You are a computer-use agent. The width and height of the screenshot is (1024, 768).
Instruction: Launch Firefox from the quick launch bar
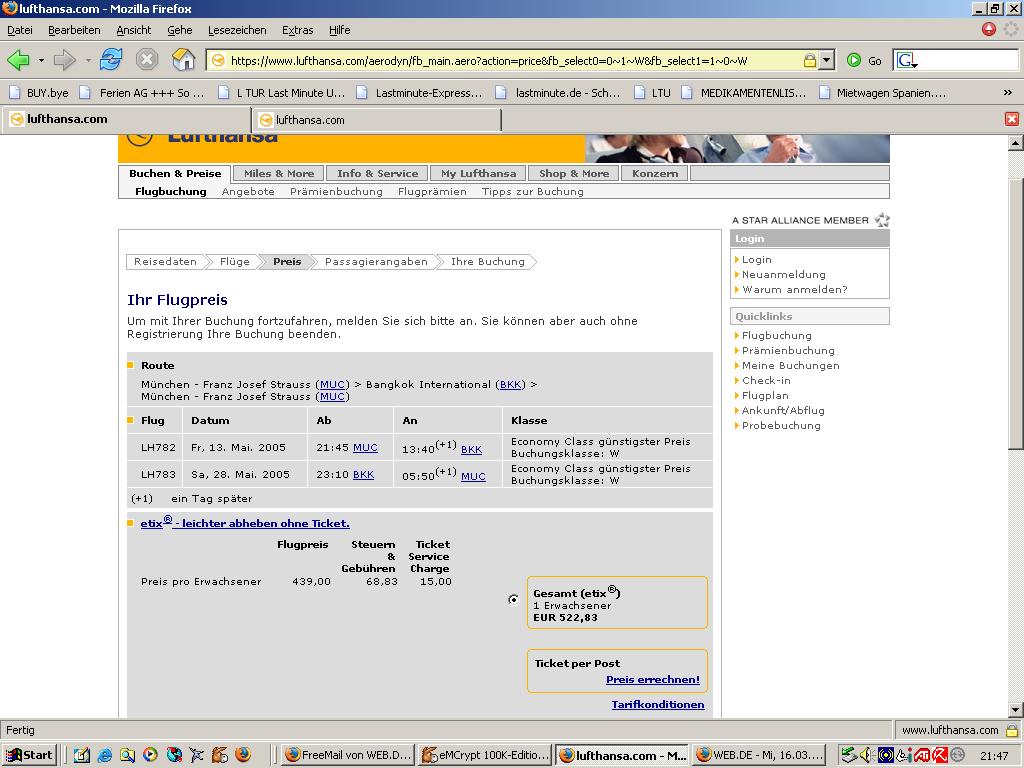click(242, 755)
